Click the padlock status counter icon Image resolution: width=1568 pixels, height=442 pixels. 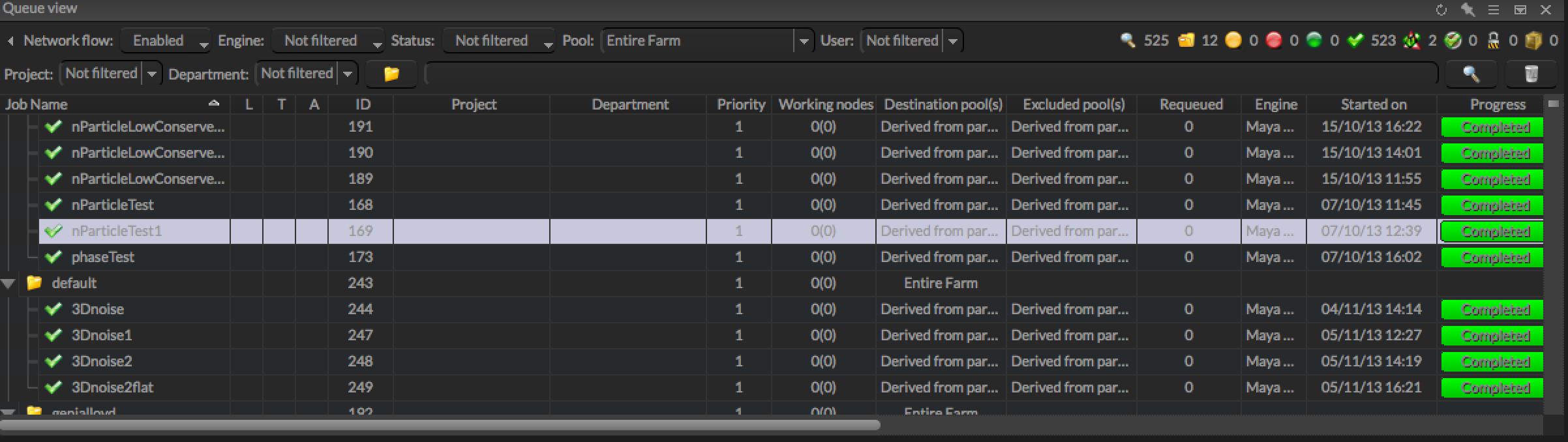click(x=1493, y=40)
